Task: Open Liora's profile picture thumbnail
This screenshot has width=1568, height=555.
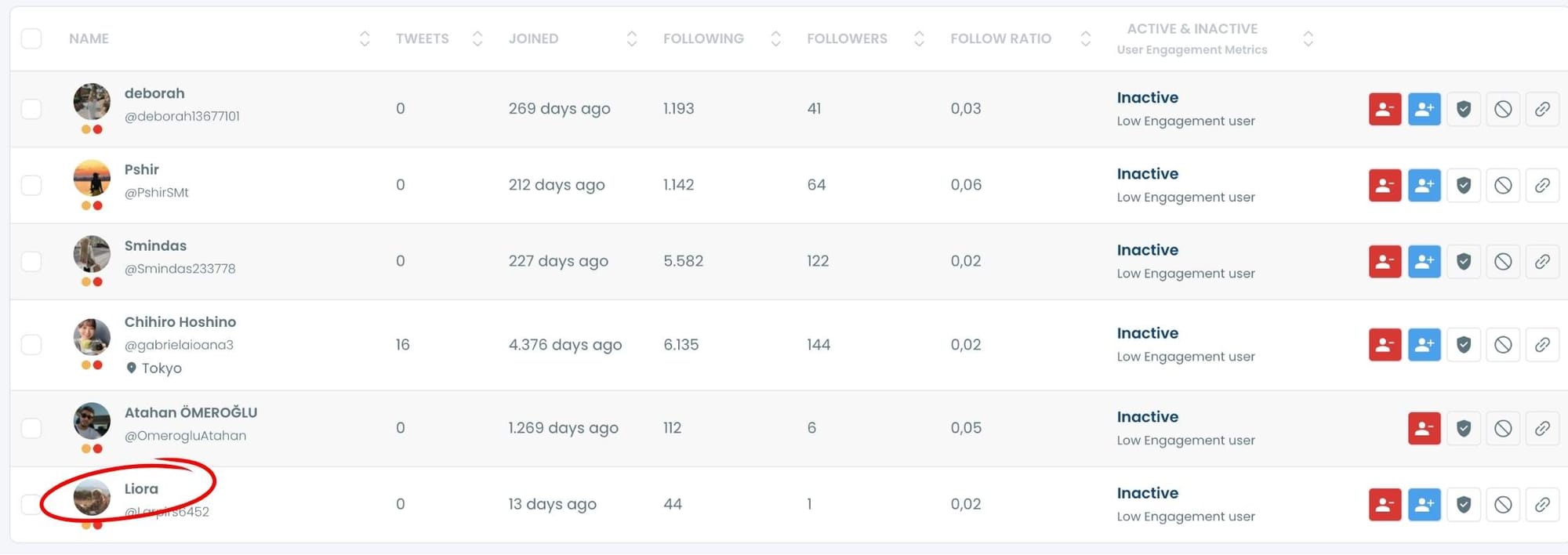Action: (x=92, y=497)
